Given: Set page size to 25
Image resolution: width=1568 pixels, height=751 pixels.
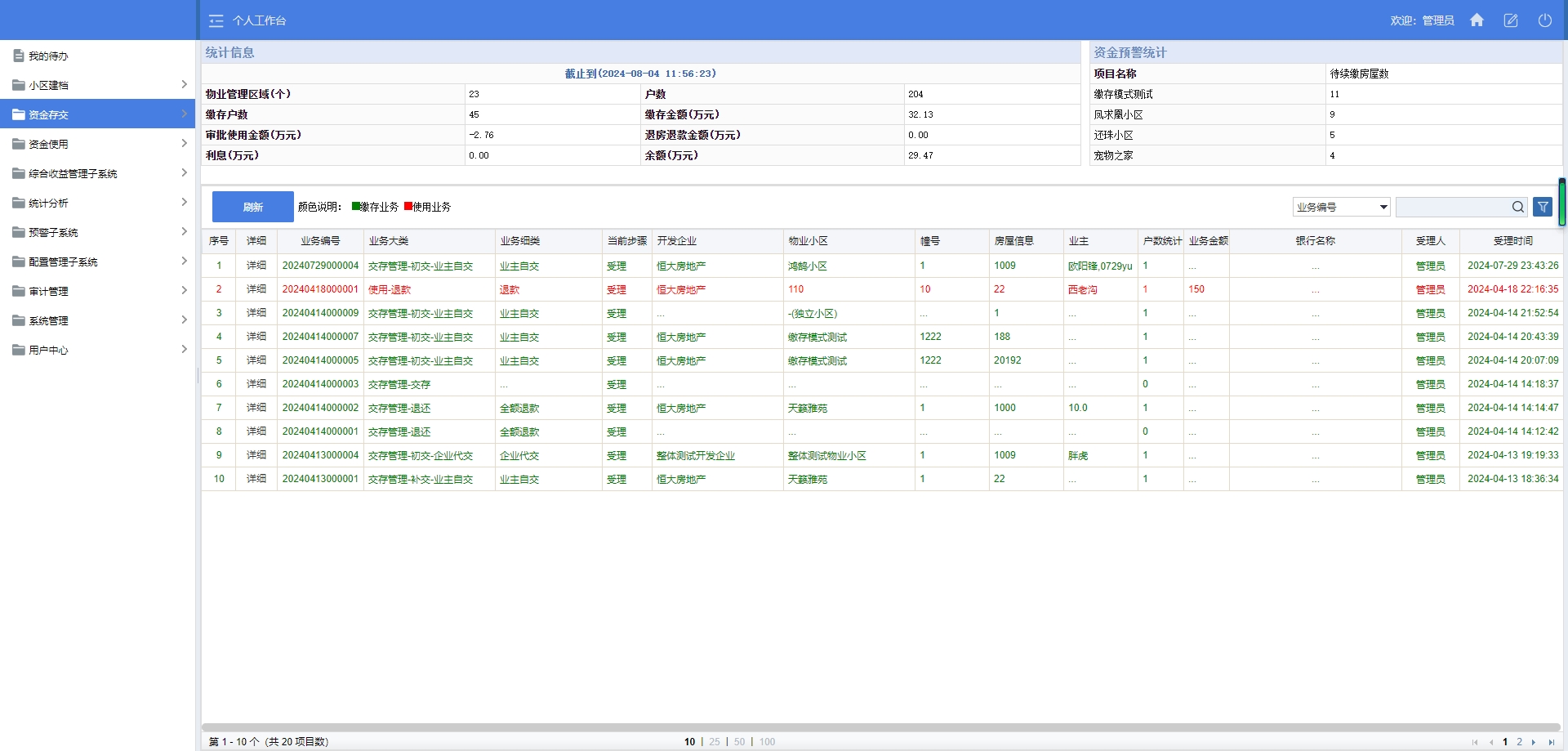Looking at the screenshot, I should click(x=715, y=742).
